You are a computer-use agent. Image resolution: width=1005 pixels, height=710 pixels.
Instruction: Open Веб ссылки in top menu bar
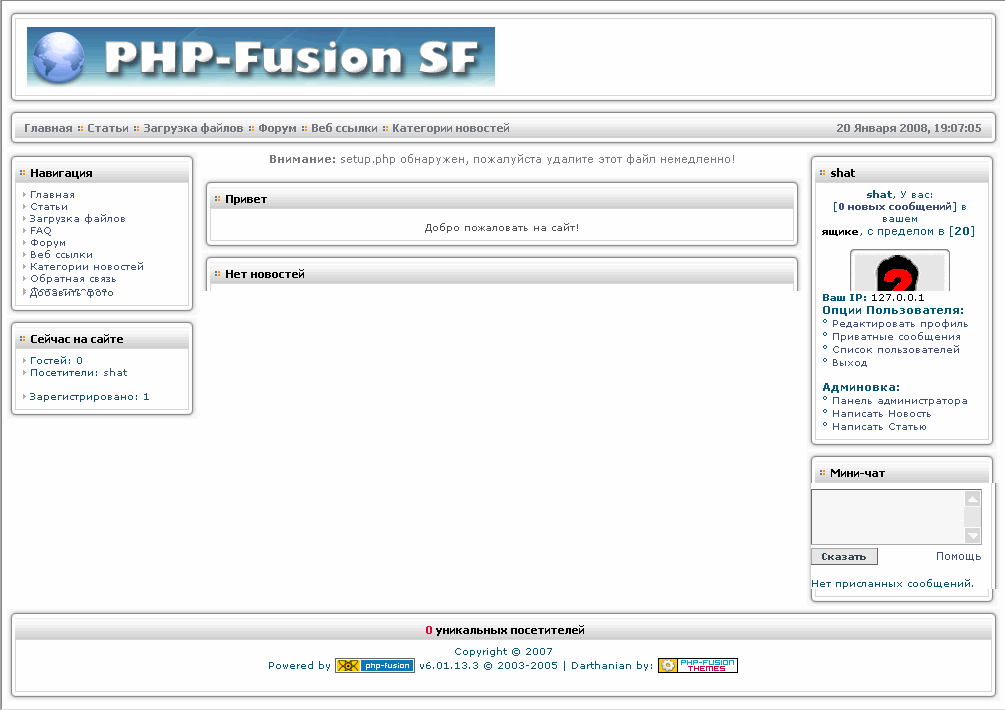[x=344, y=128]
